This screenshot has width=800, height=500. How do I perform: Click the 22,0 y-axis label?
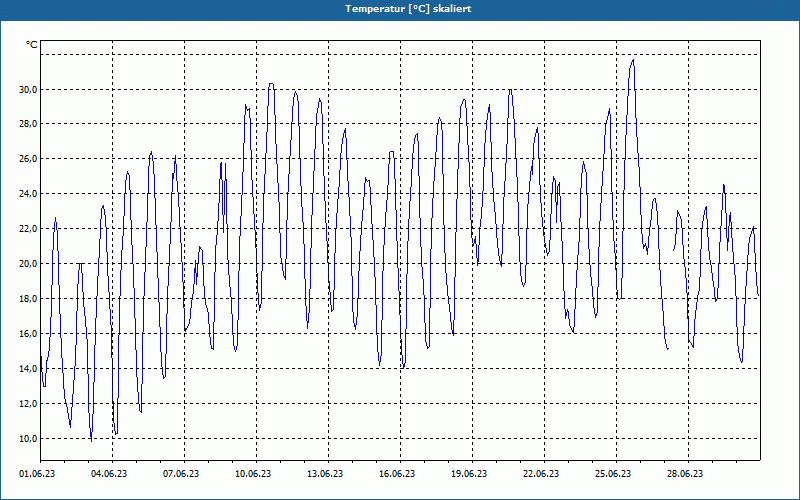28,229
